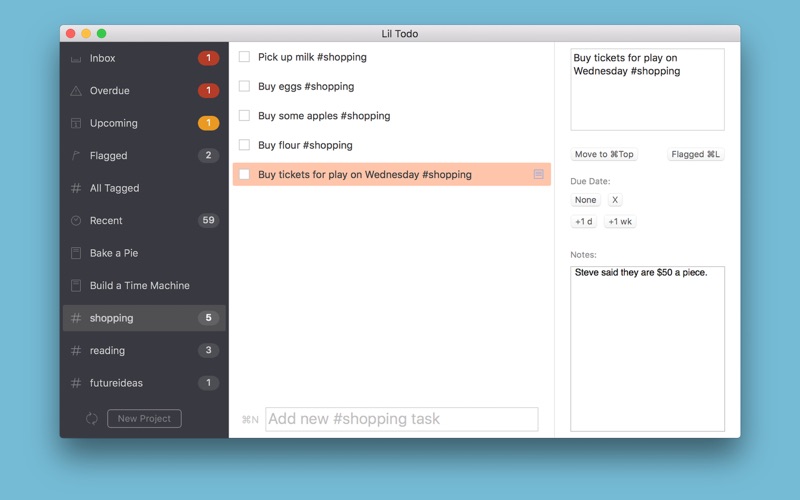
Task: Click the Overdue red count badge
Action: (x=208, y=90)
